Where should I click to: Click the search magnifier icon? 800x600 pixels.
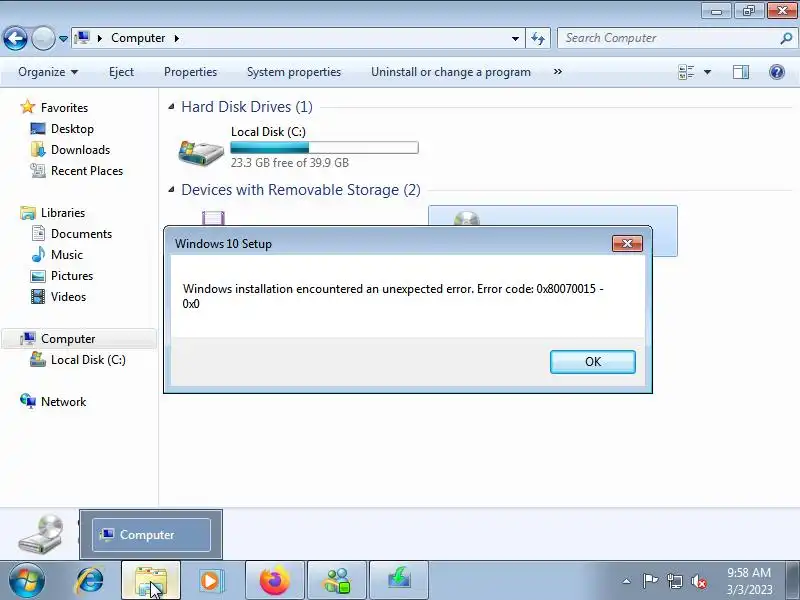click(x=786, y=38)
